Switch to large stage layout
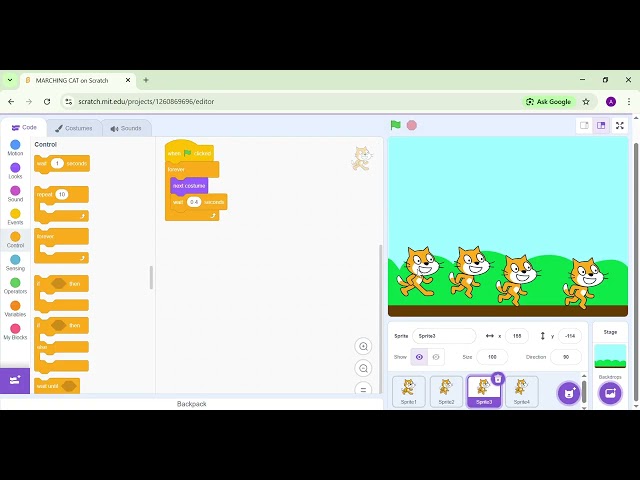 (x=601, y=125)
